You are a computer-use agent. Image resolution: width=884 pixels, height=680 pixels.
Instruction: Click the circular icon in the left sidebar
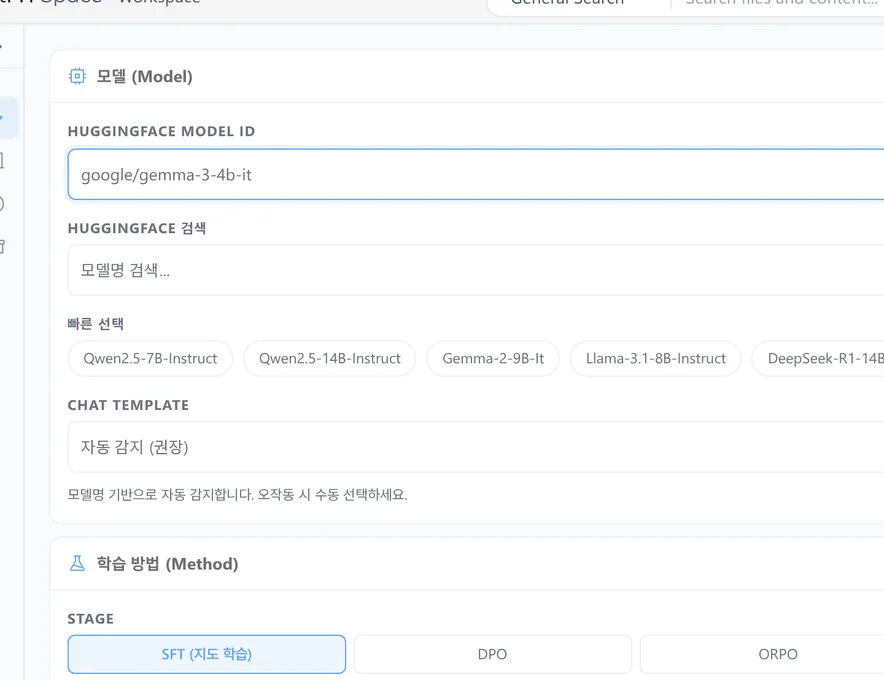click(2, 204)
